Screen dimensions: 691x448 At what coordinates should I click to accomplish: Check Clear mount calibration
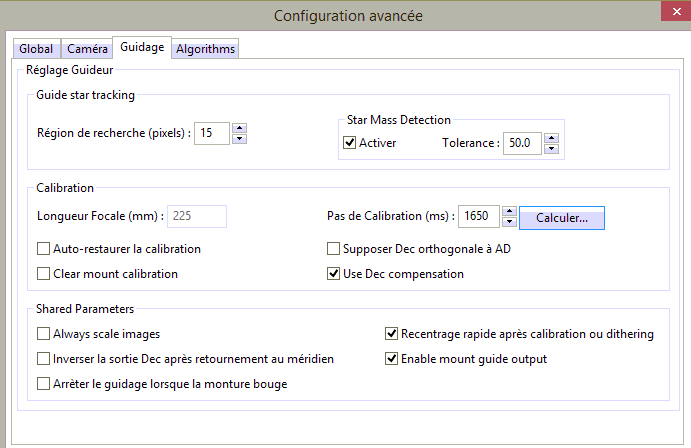pos(43,273)
